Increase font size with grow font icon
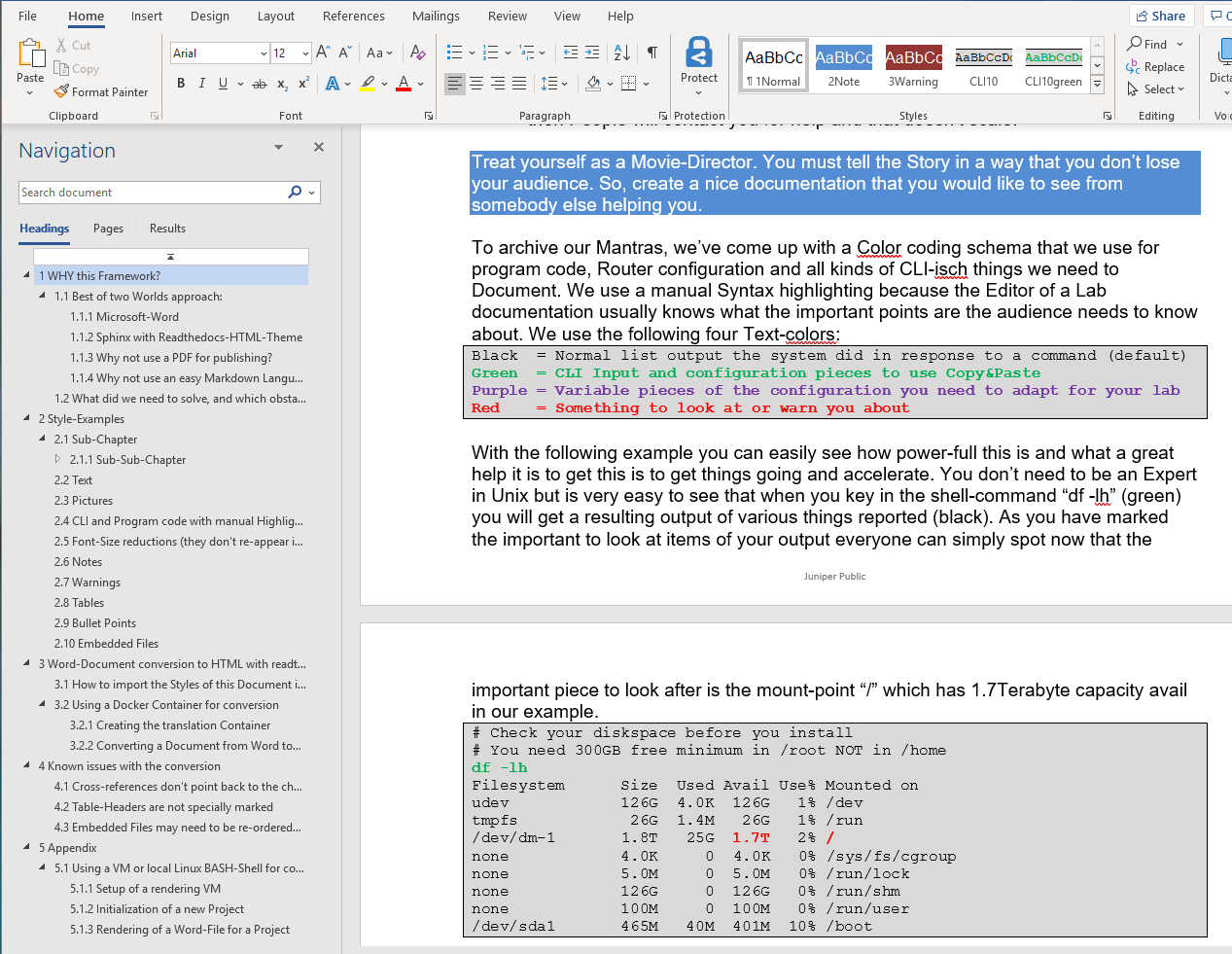Viewport: 1232px width, 954px height. [323, 53]
